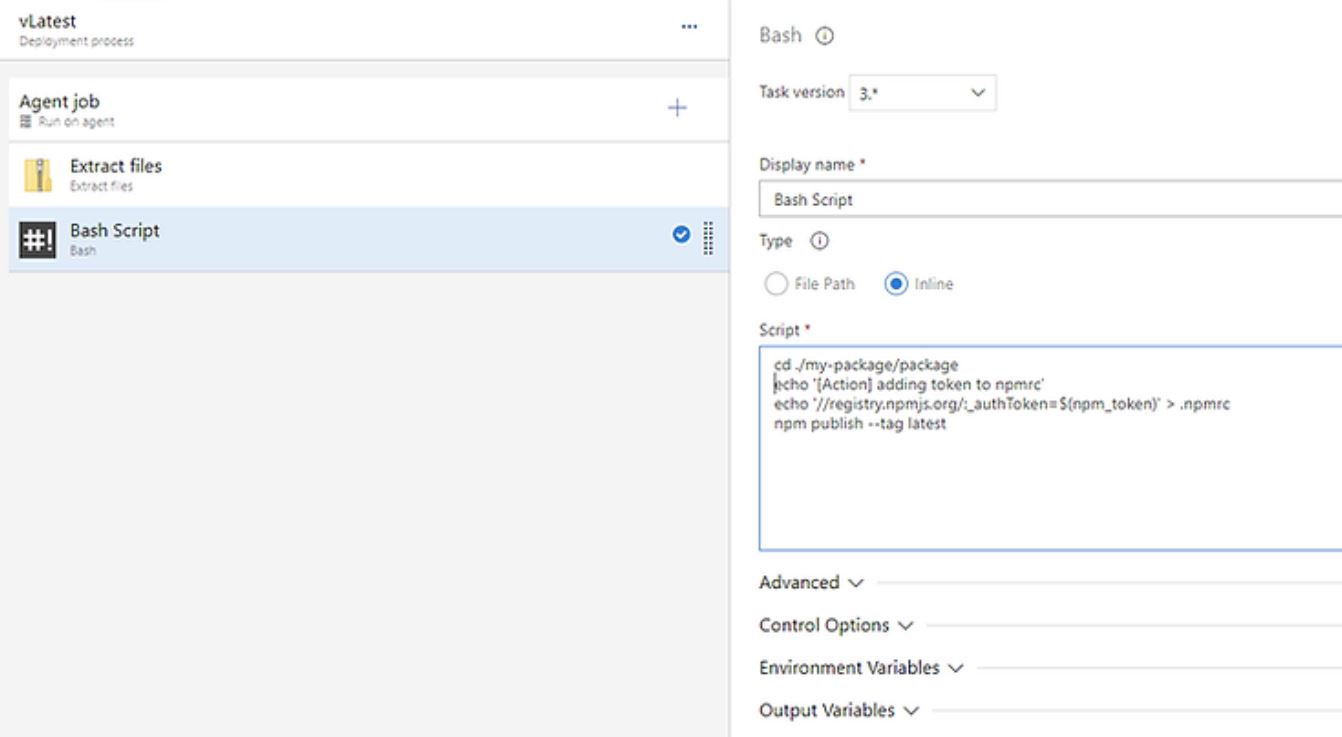This screenshot has height=737, width=1342.
Task: Click the Display name input field
Action: [1050, 199]
